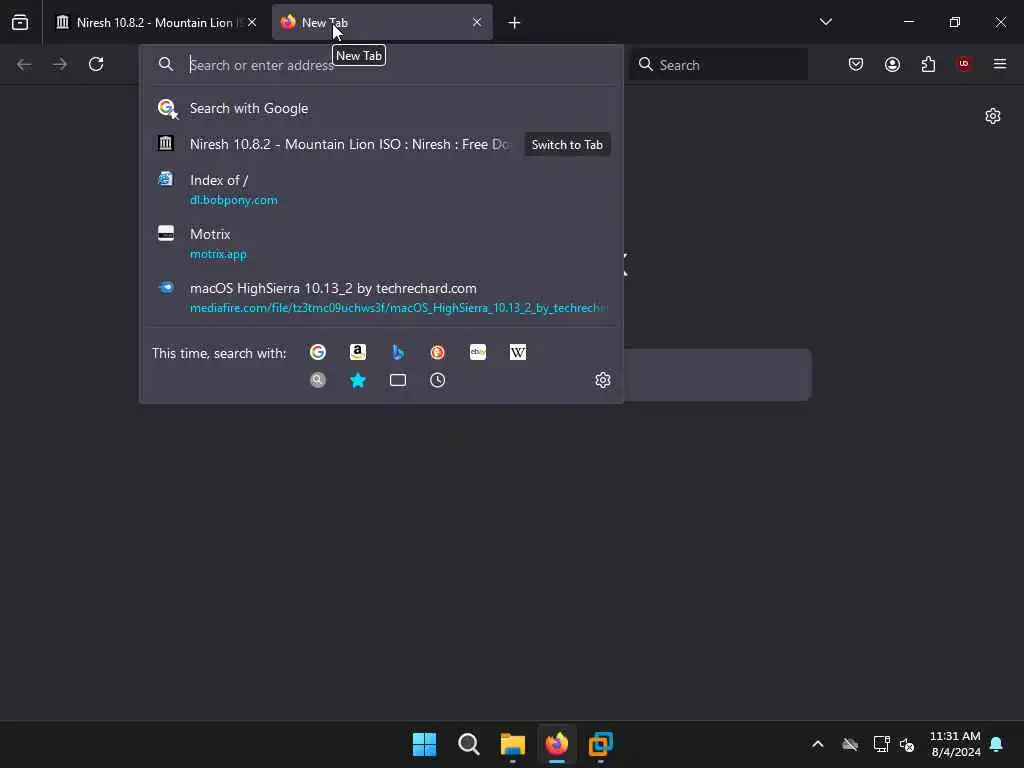Search bookmarks with the star icon
Screen dimensions: 1024x768
(358, 380)
